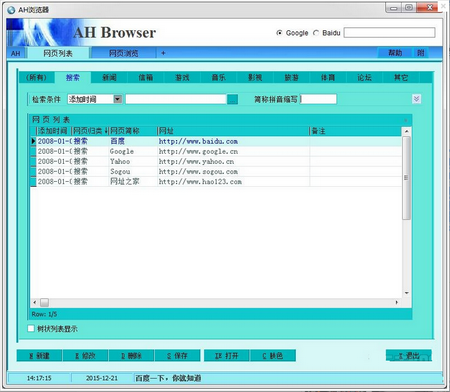Click the 14:17:15 time in the status bar
Screen dimensions: 450x392
click(x=39, y=378)
